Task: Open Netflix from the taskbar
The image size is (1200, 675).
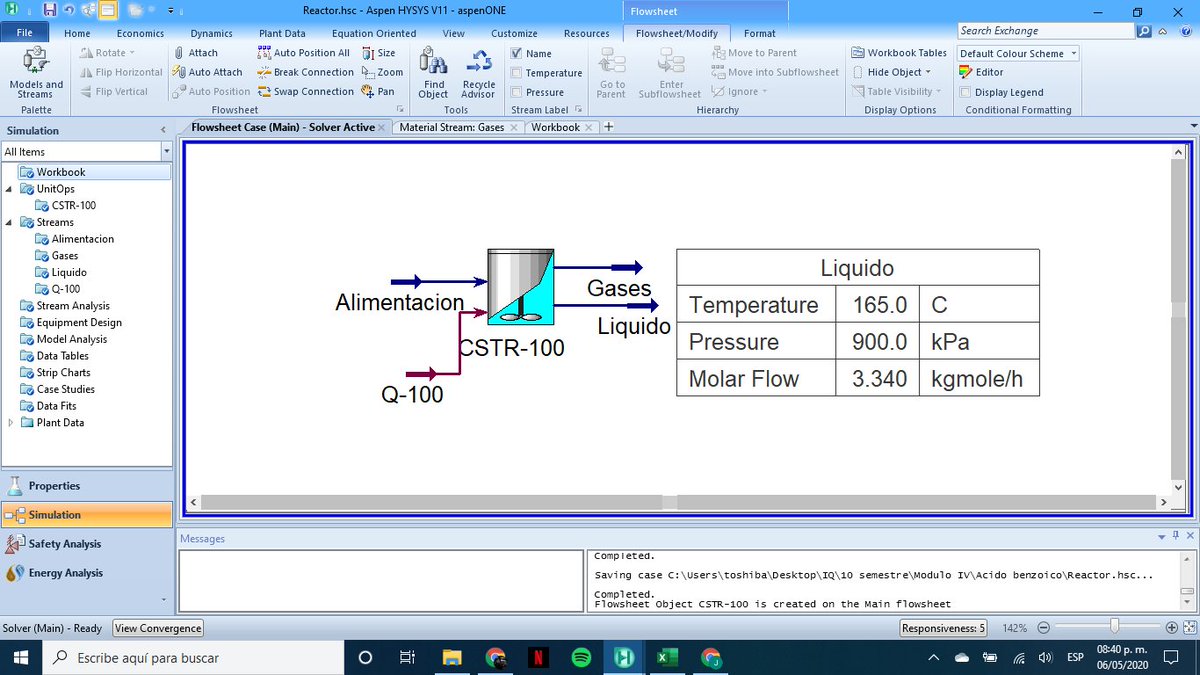Action: (x=538, y=657)
